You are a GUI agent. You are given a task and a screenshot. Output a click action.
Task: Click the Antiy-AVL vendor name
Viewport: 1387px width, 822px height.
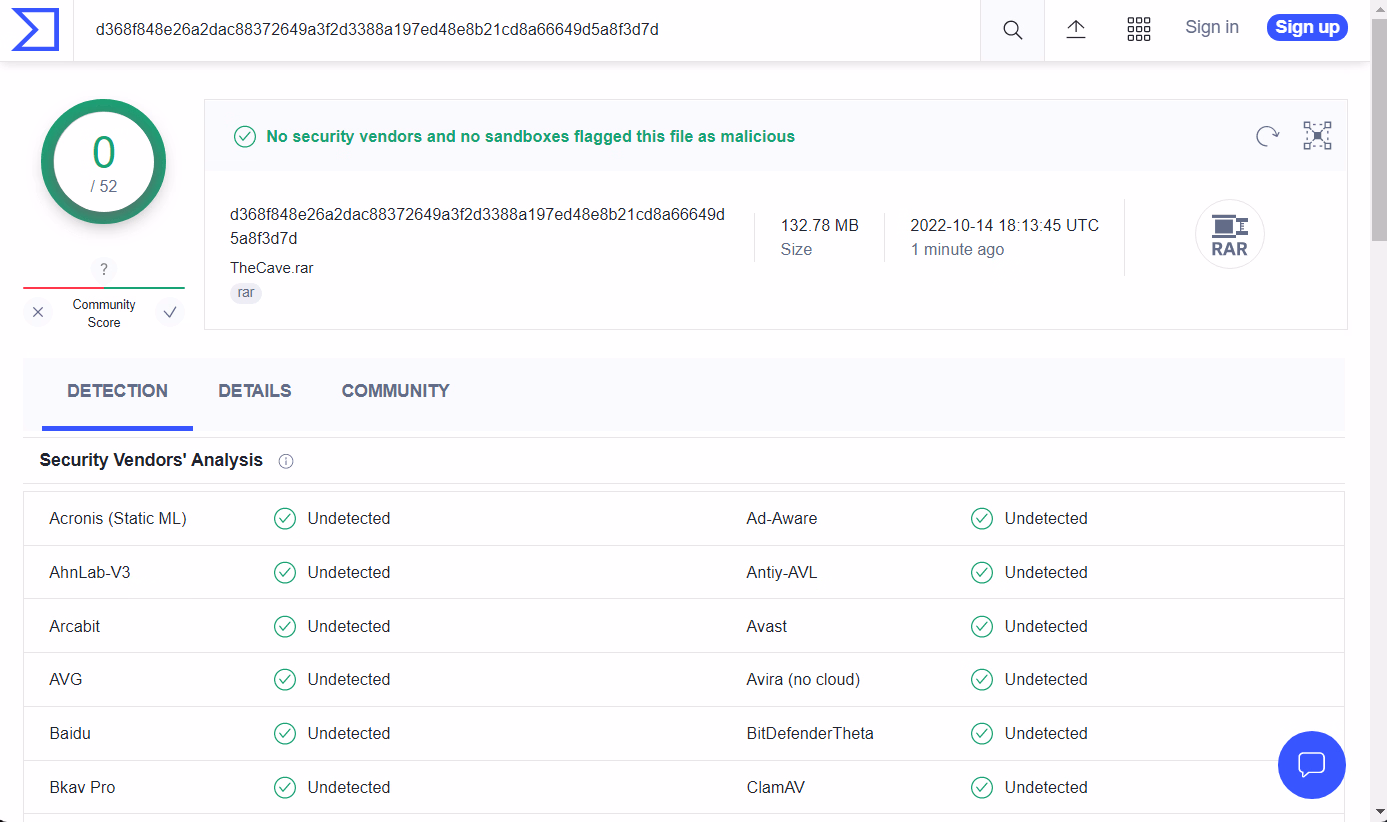click(782, 572)
